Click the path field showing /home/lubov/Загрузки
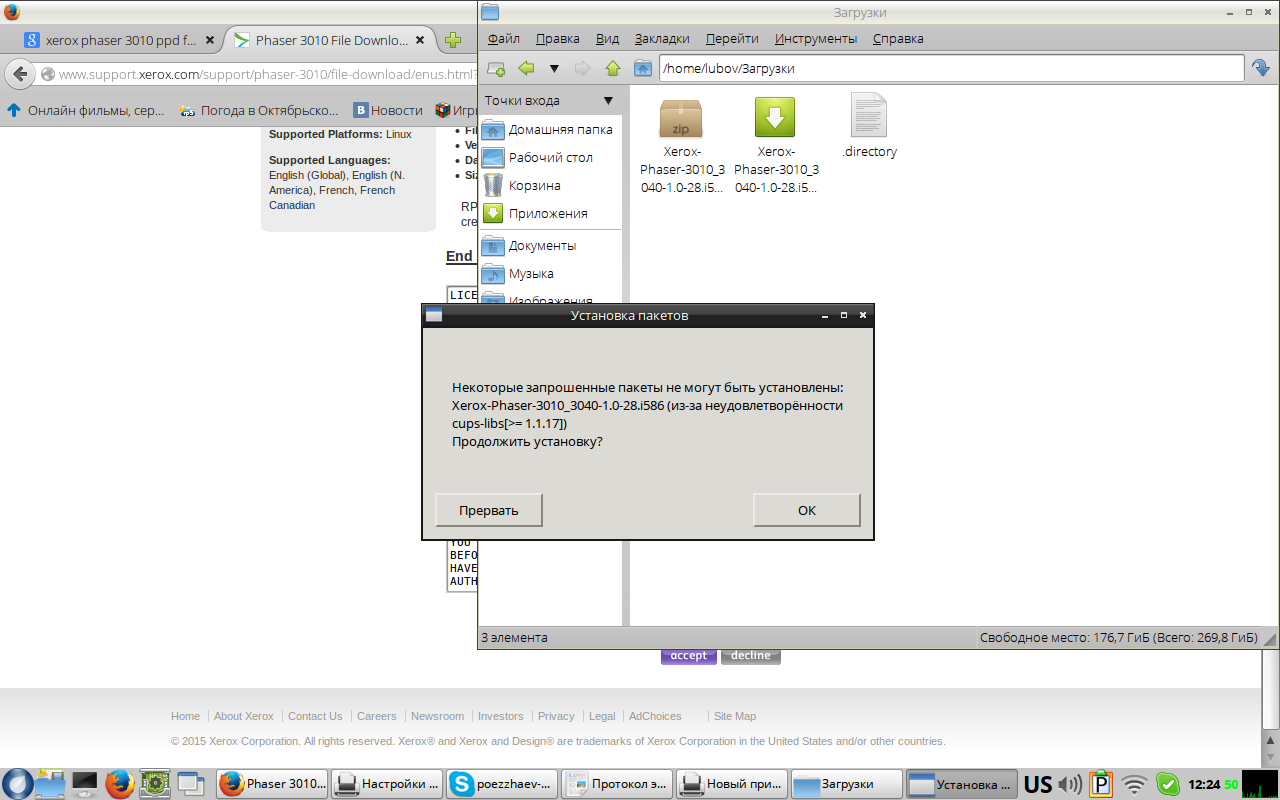 point(950,68)
